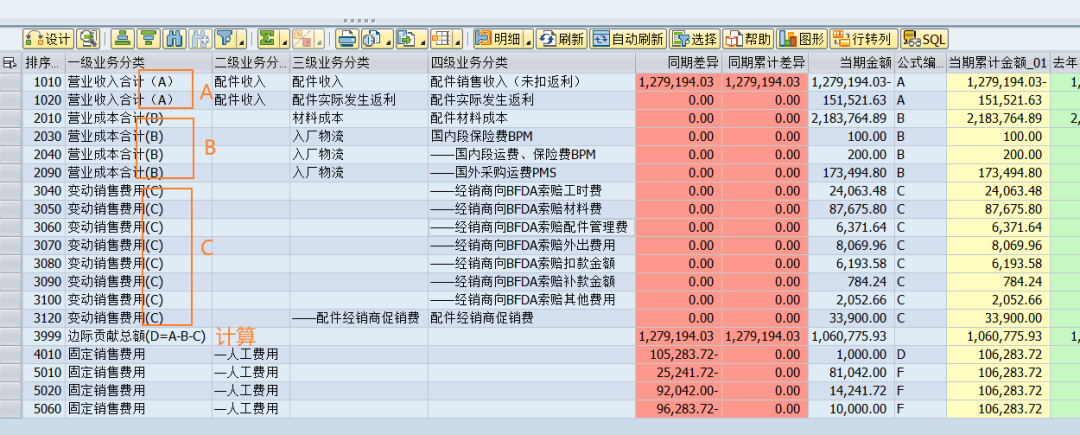Click the 四级业务分类 column header
This screenshot has height=435, width=1080.
click(532, 63)
